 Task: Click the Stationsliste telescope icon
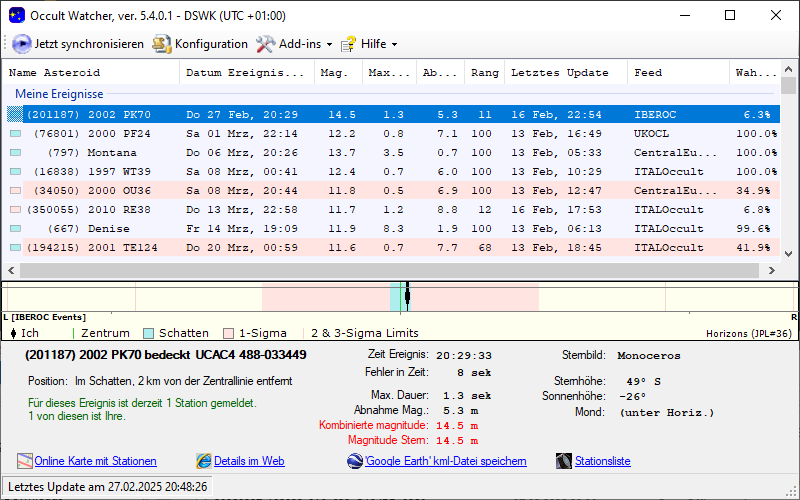tap(564, 461)
